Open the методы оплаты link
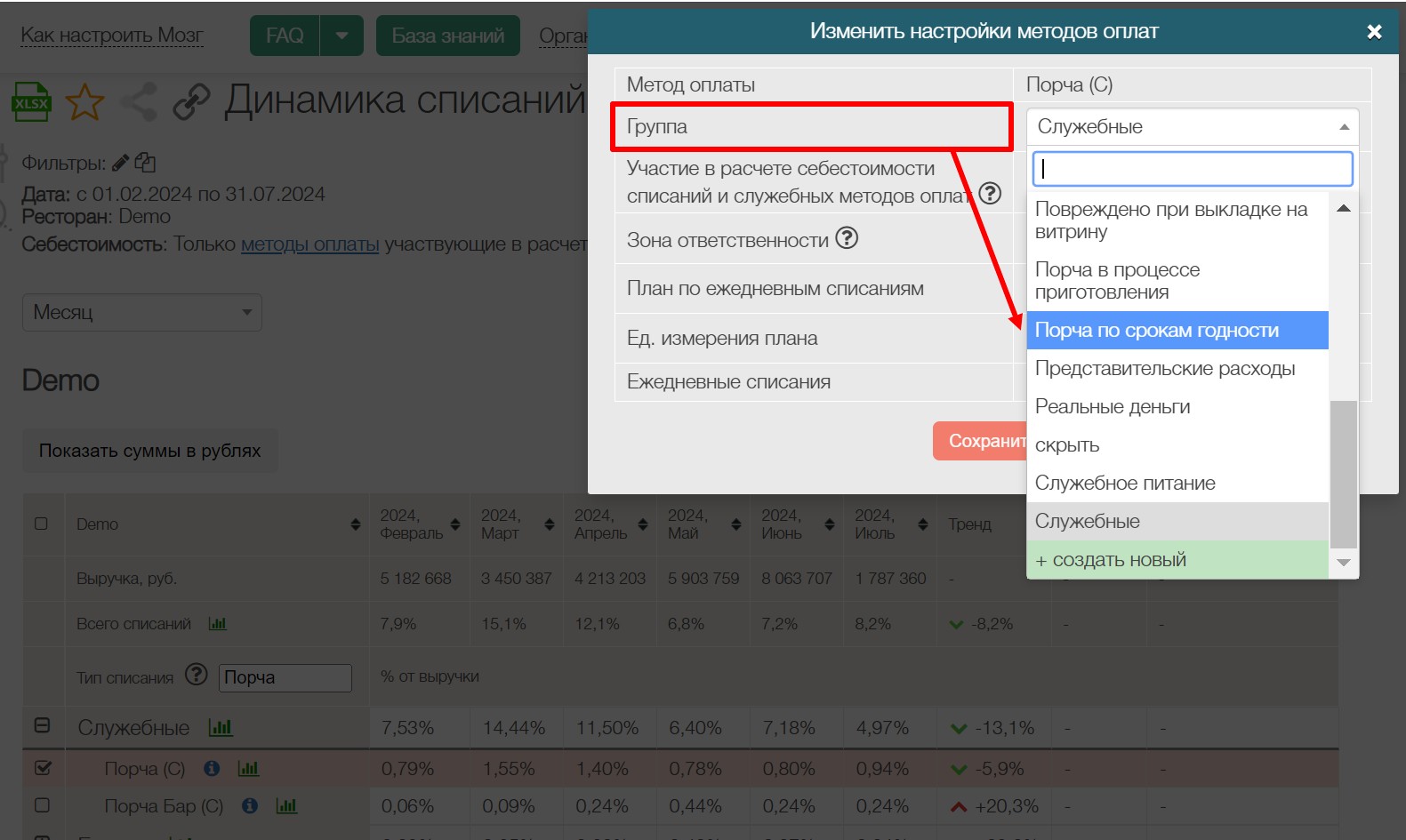The image size is (1406, 840). point(309,244)
